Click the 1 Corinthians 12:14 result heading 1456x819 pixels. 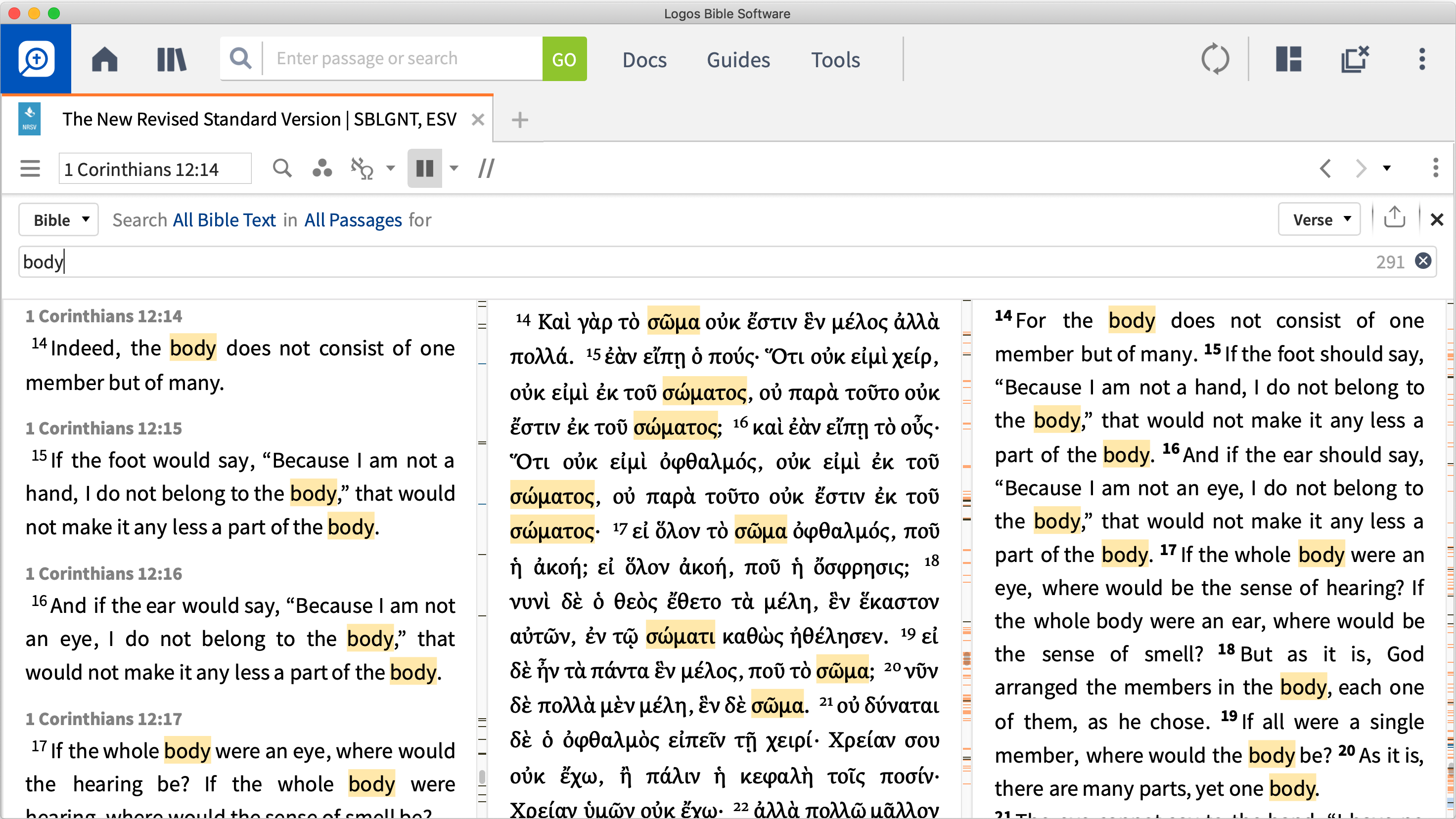103,316
